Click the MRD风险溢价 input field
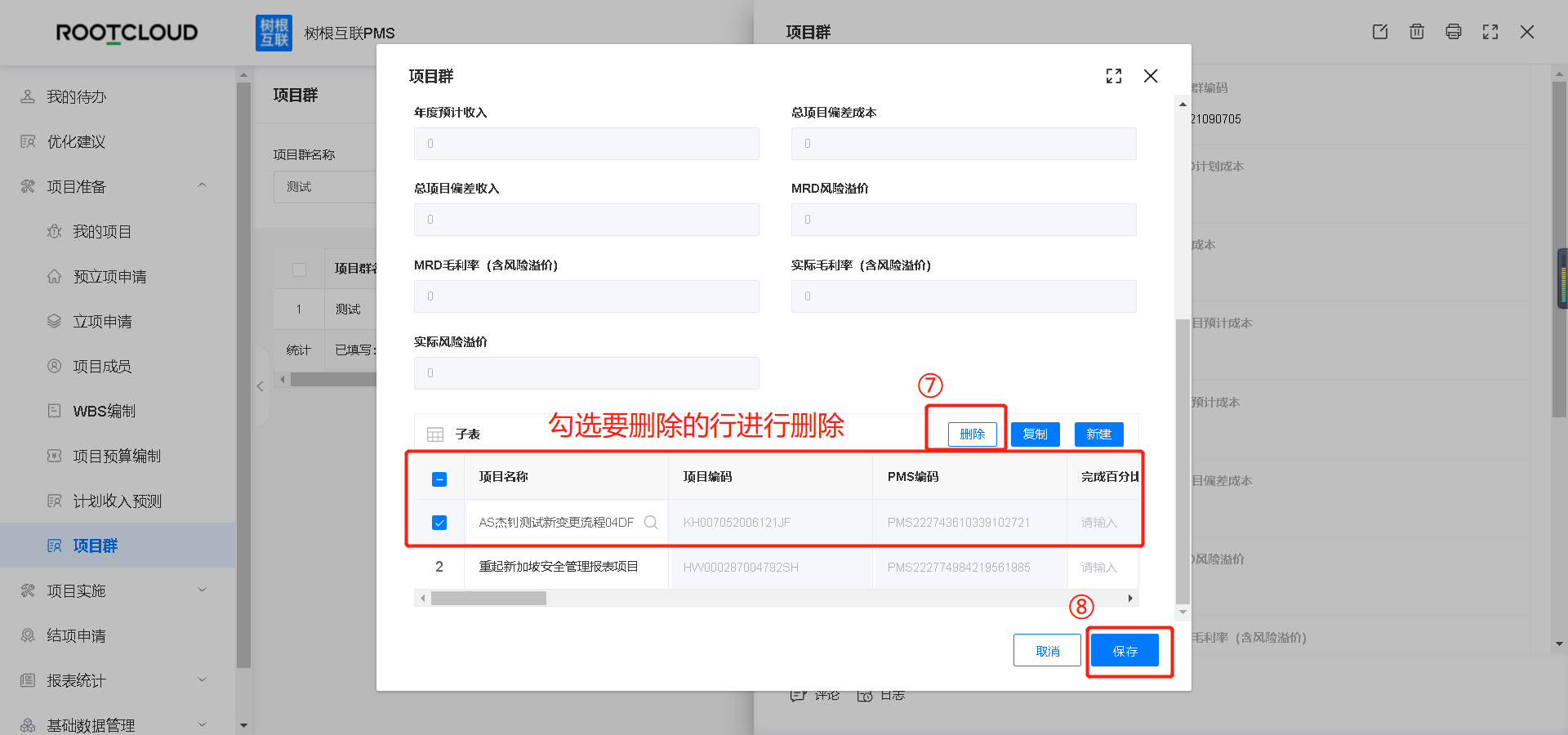This screenshot has height=735, width=1568. [x=964, y=220]
